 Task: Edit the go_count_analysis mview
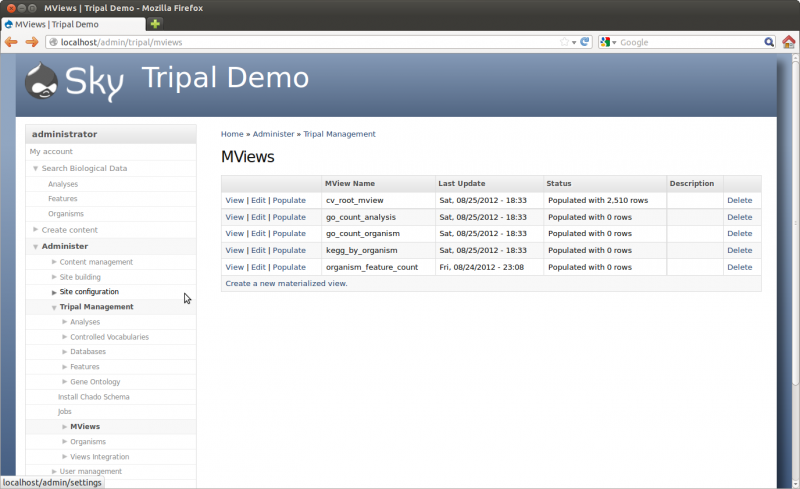[258, 217]
